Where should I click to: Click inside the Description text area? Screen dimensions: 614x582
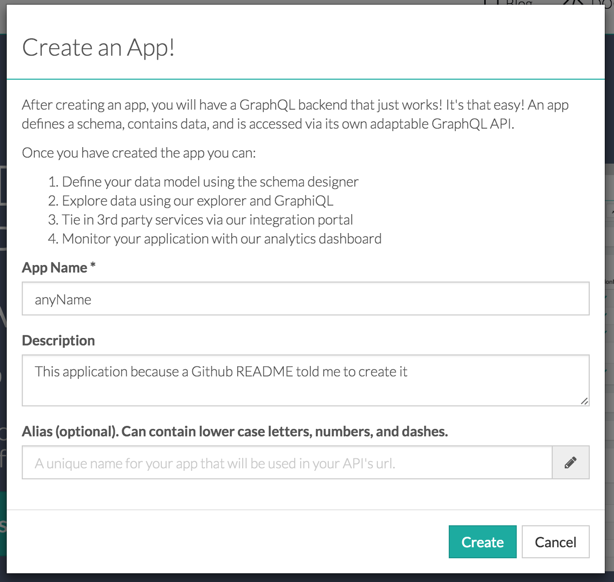click(x=305, y=380)
